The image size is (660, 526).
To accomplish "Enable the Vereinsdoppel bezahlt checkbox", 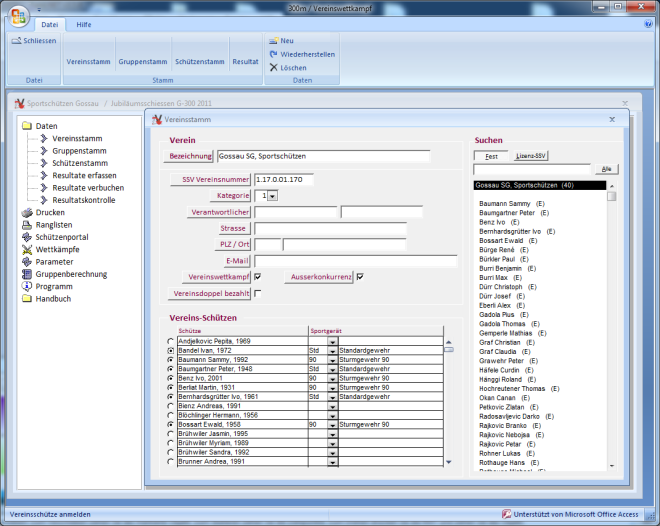I will coord(258,293).
